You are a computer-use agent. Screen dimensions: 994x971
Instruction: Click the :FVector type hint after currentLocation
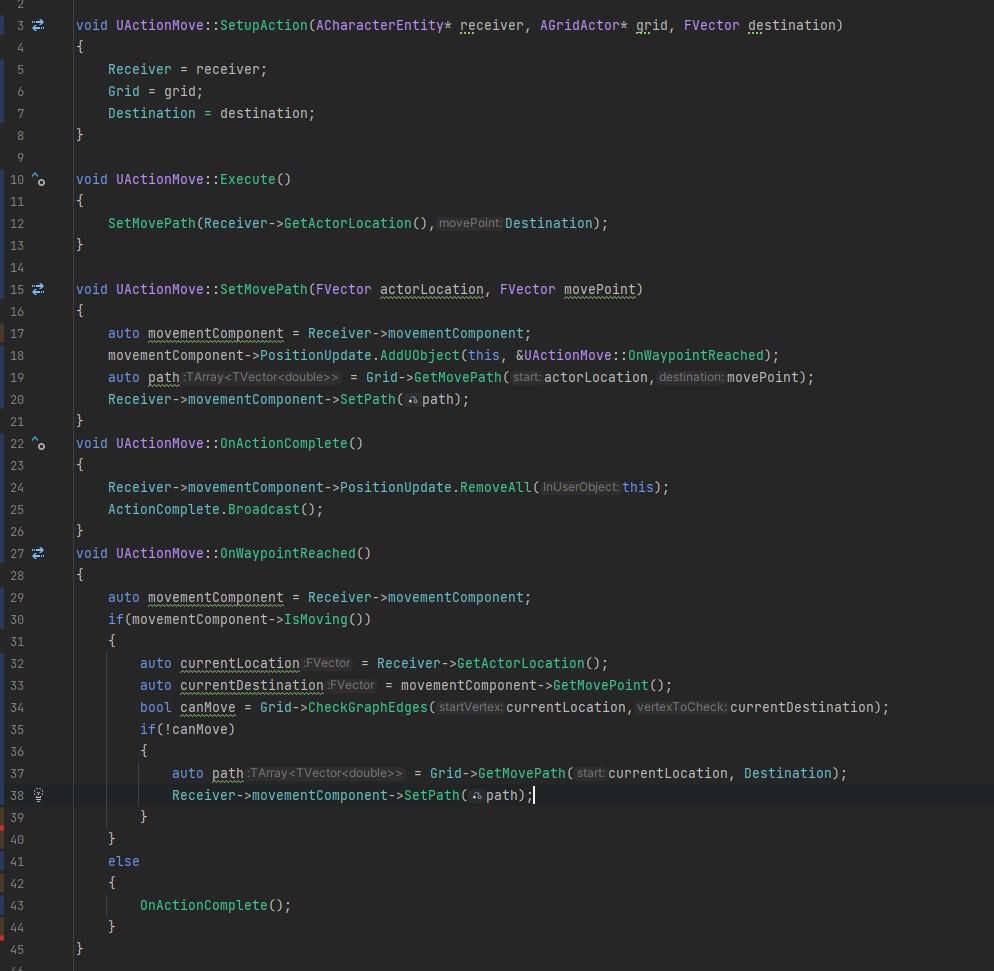[x=326, y=663]
